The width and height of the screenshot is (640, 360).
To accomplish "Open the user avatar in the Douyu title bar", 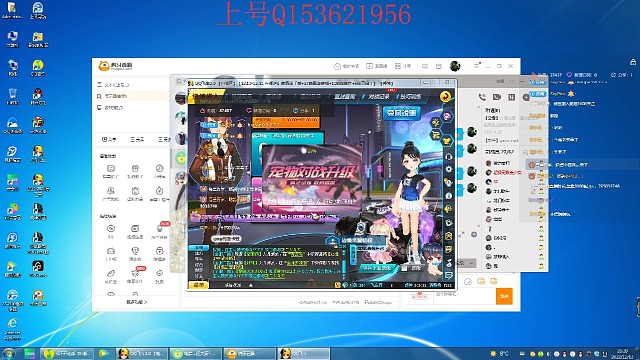I will (455, 66).
